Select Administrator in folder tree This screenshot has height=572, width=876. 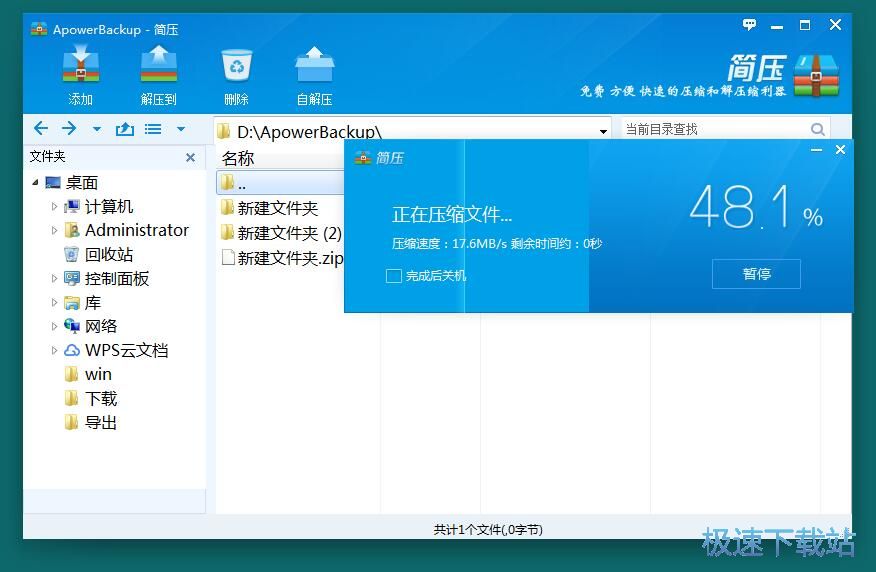(137, 230)
